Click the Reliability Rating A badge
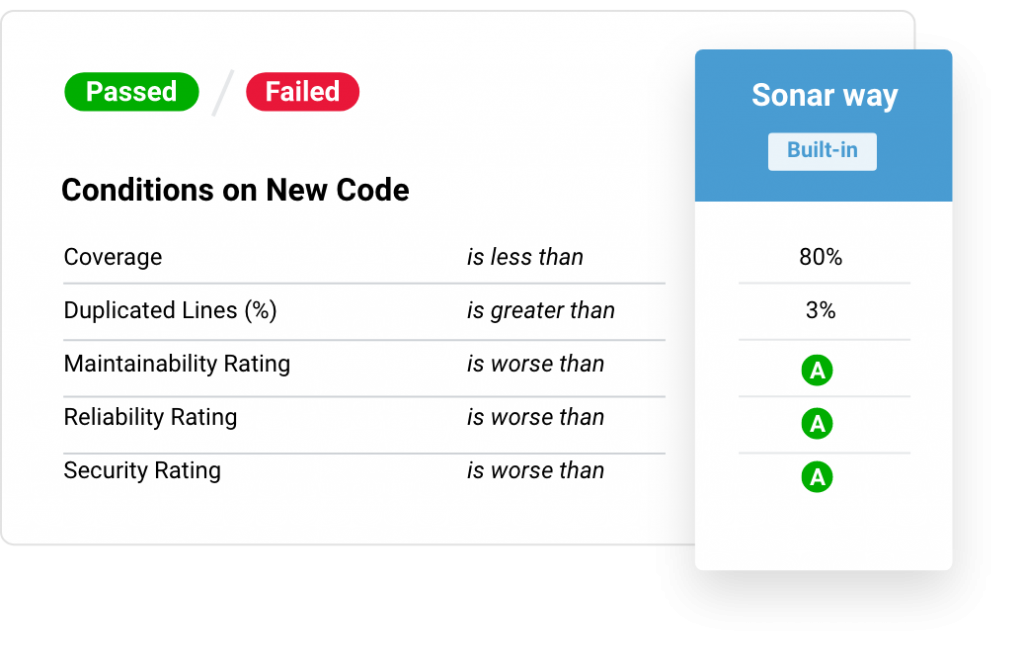Screen dimensions: 1024x664 [817, 424]
